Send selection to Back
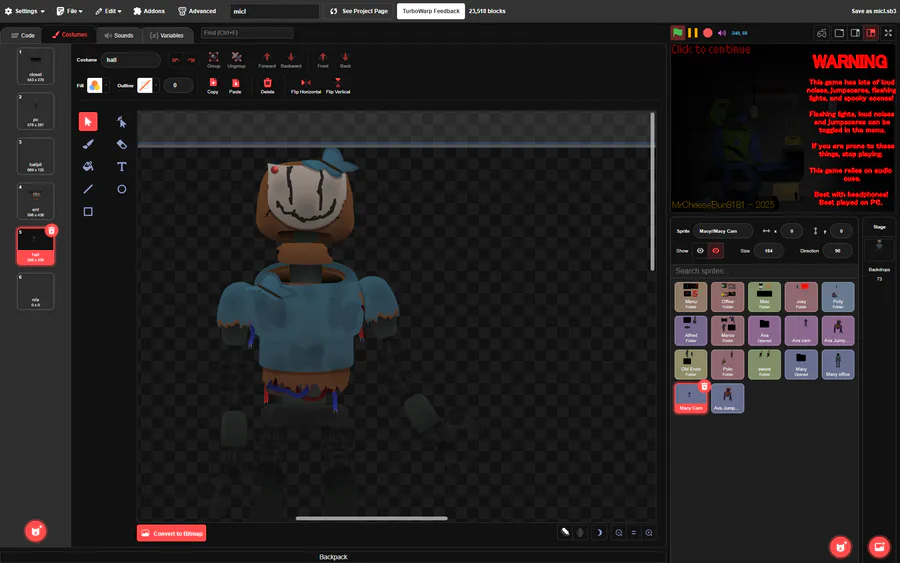900x563 pixels. [345, 59]
